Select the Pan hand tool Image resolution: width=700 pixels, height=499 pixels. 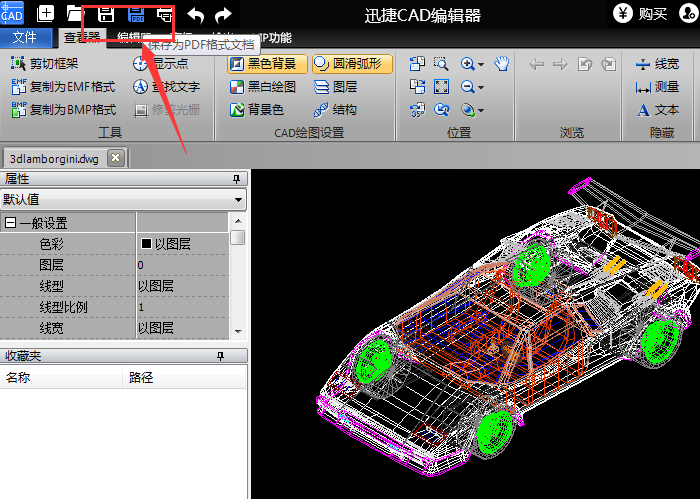(x=502, y=64)
